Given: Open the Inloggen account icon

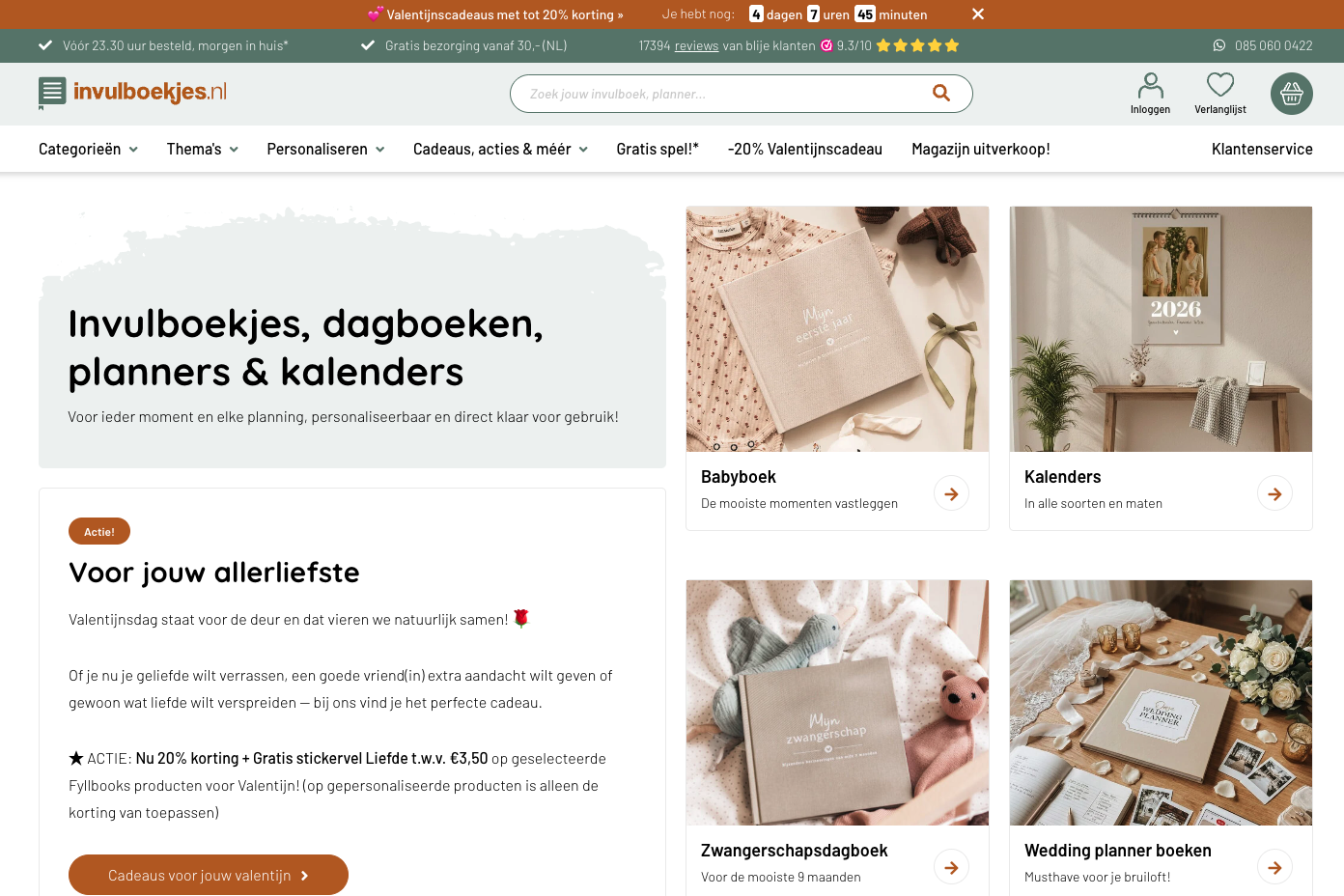Looking at the screenshot, I should pos(1150,94).
